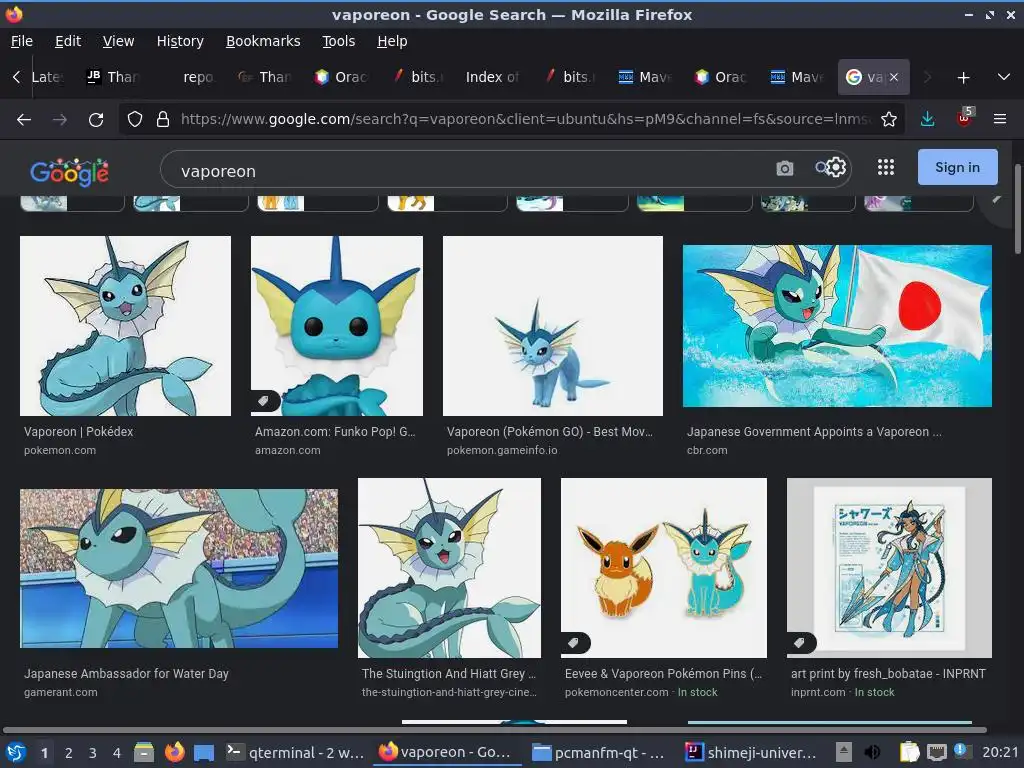Open the tracking protection shield icon
Image resolution: width=1024 pixels, height=768 pixels.
135,119
